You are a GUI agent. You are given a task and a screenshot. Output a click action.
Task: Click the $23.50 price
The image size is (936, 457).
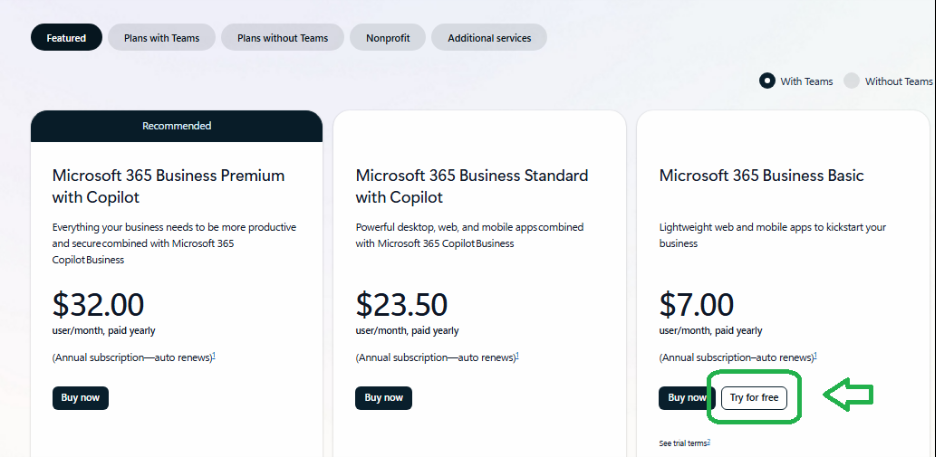(401, 305)
